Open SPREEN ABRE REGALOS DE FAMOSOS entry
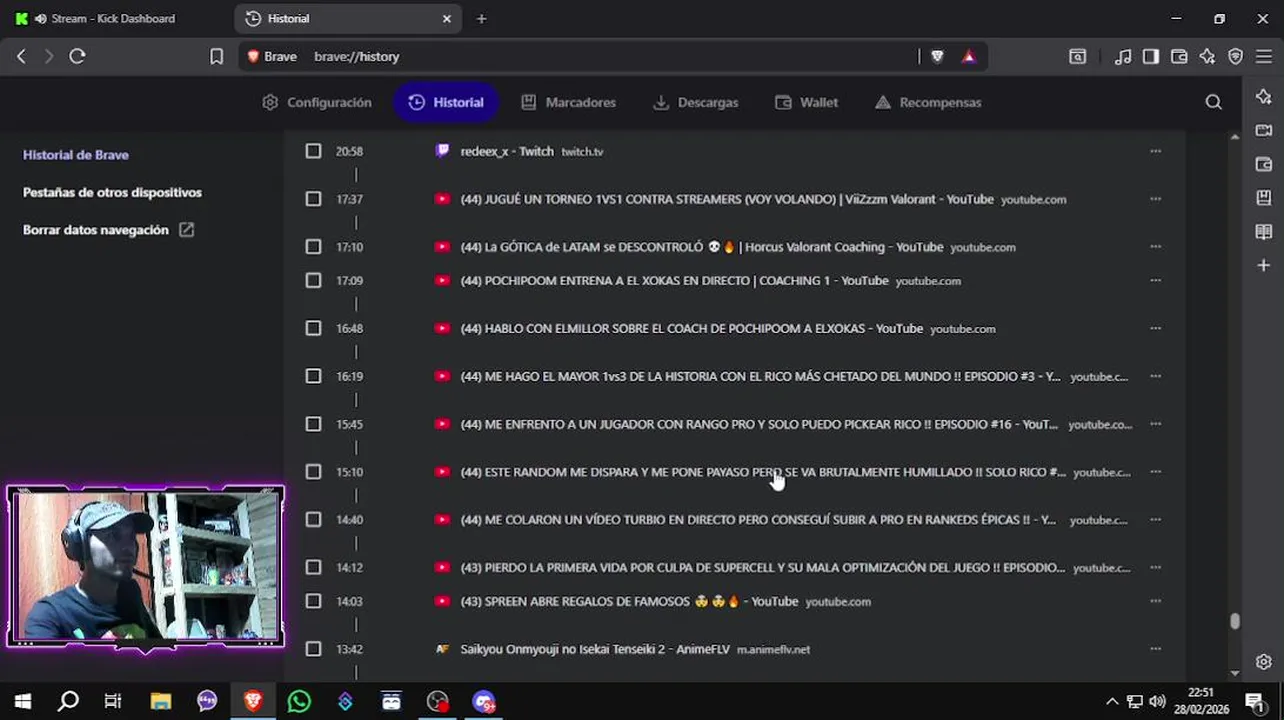Screen dimensions: 1284x720 [x=629, y=601]
